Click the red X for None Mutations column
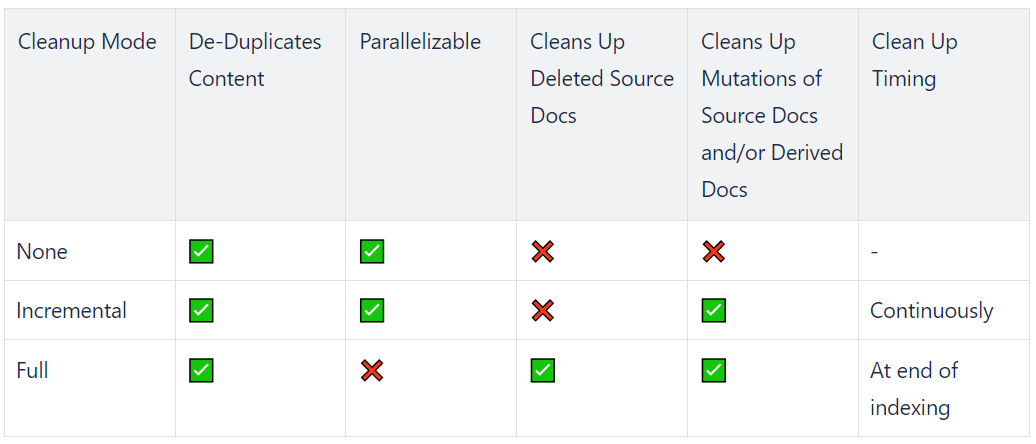This screenshot has height=444, width=1036. (x=714, y=252)
